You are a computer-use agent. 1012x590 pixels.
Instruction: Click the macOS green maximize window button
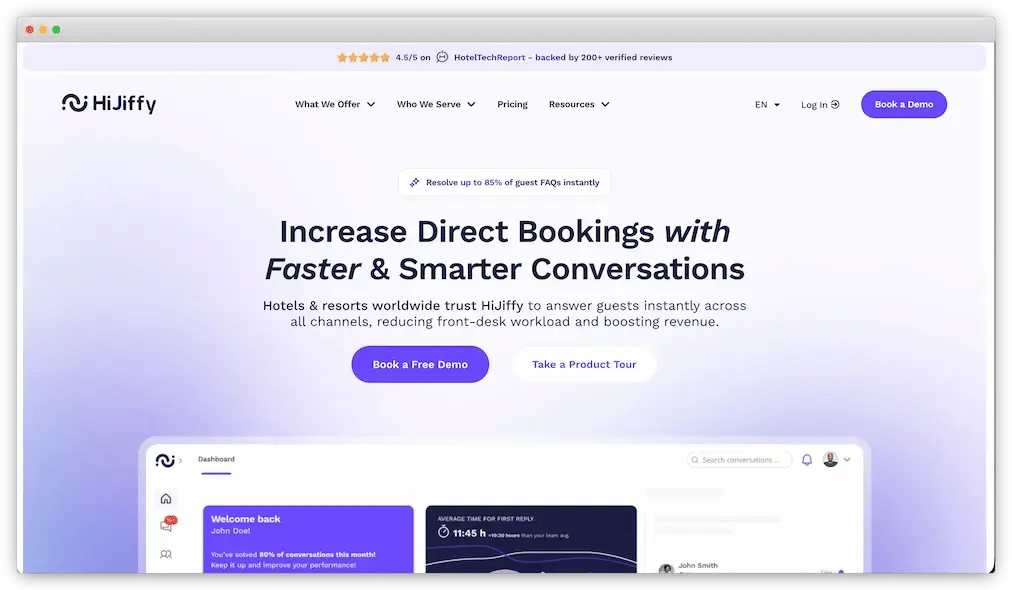(56, 30)
